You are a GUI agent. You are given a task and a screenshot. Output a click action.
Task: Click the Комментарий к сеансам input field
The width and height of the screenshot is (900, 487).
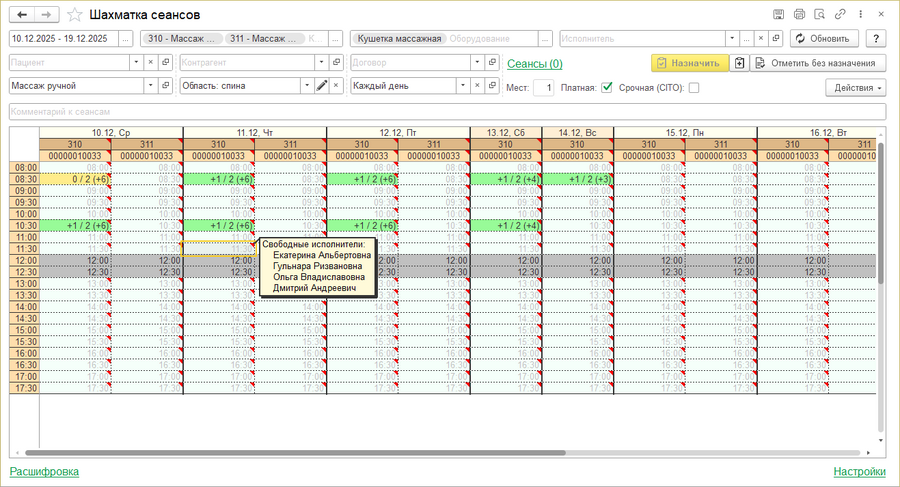pos(448,112)
